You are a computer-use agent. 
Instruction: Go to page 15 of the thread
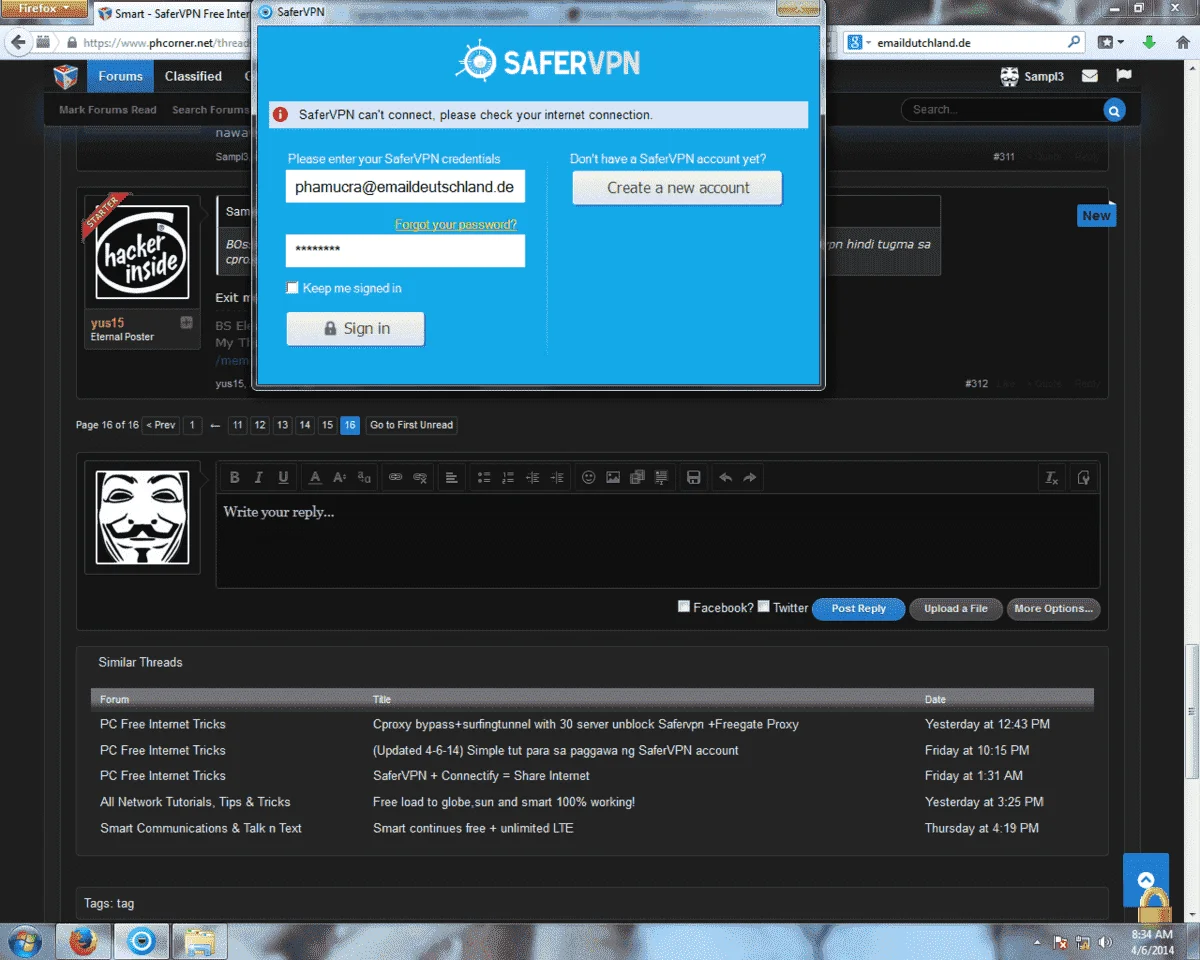(327, 425)
